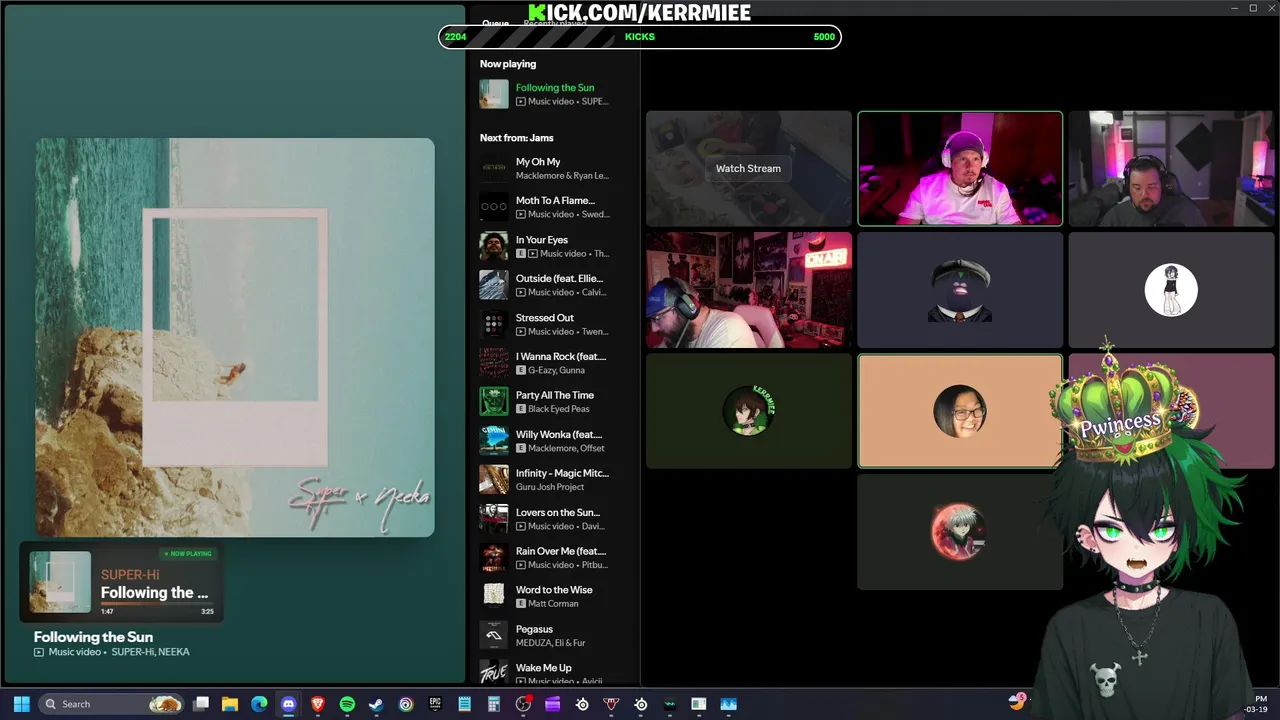The image size is (1280, 720).
Task: Click the 'Party All The Time' album cover
Action: tap(494, 402)
